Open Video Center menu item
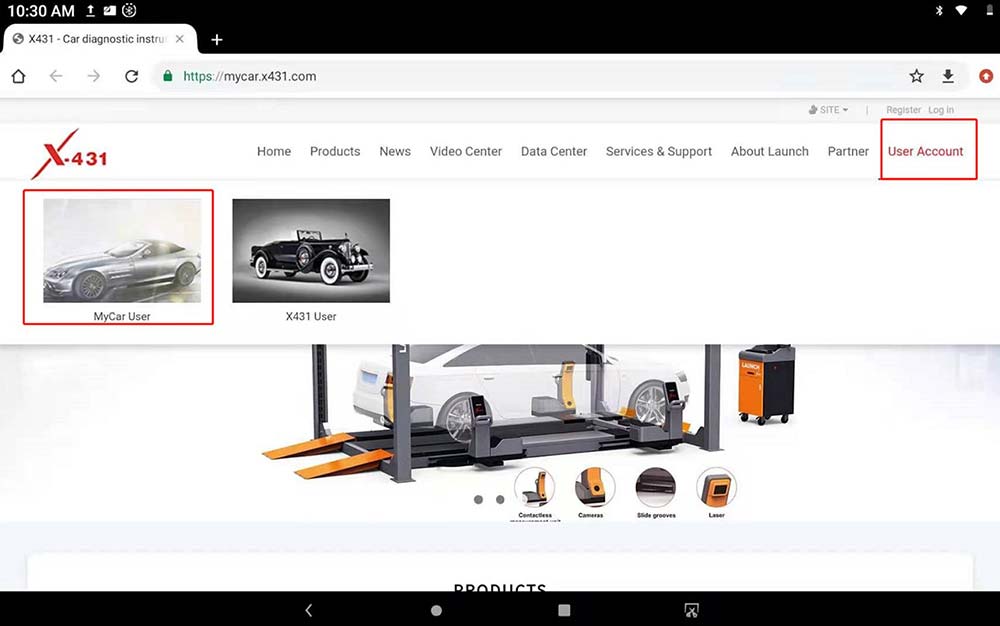 coord(466,152)
